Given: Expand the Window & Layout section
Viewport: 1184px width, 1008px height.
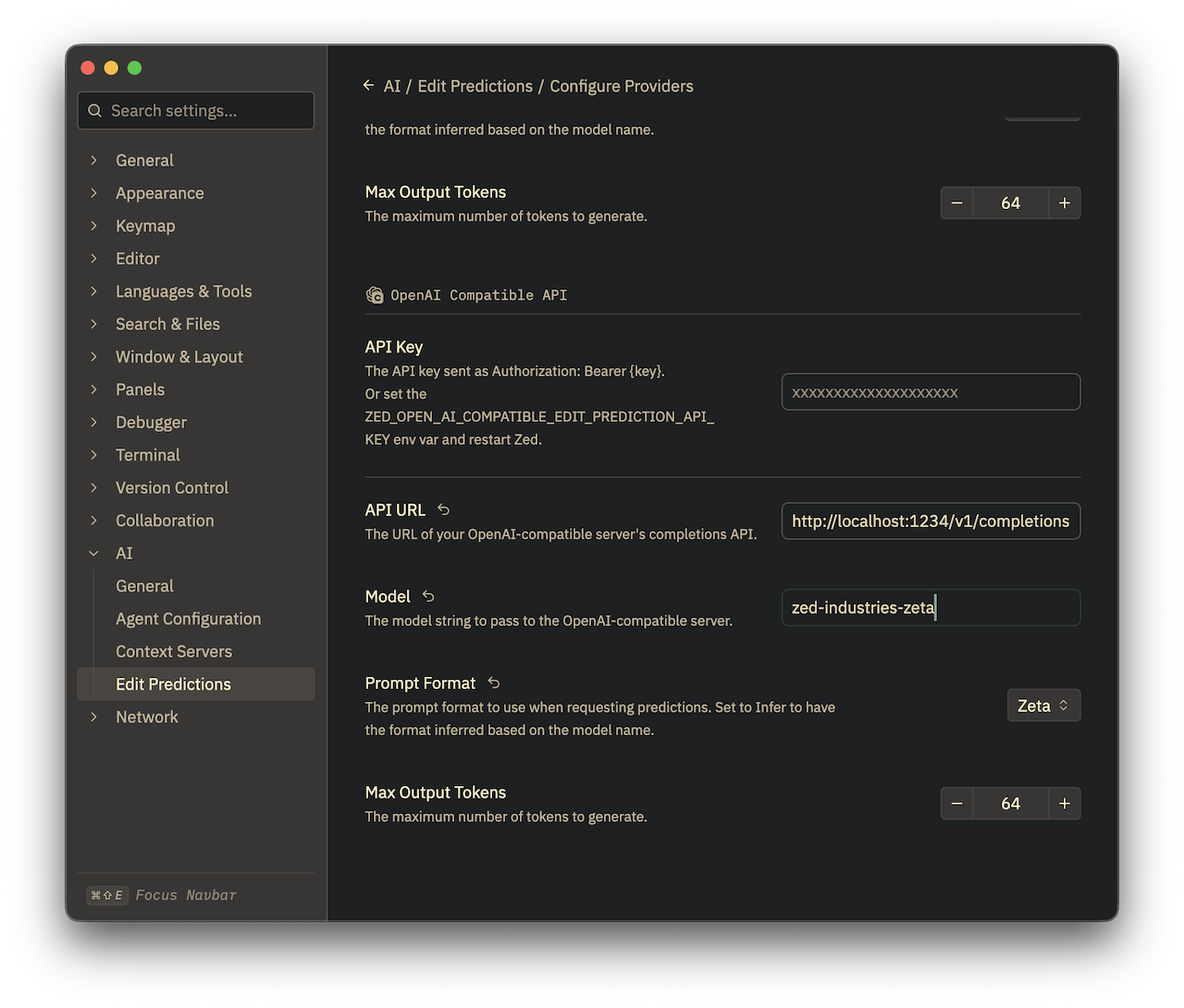Looking at the screenshot, I should click(93, 357).
